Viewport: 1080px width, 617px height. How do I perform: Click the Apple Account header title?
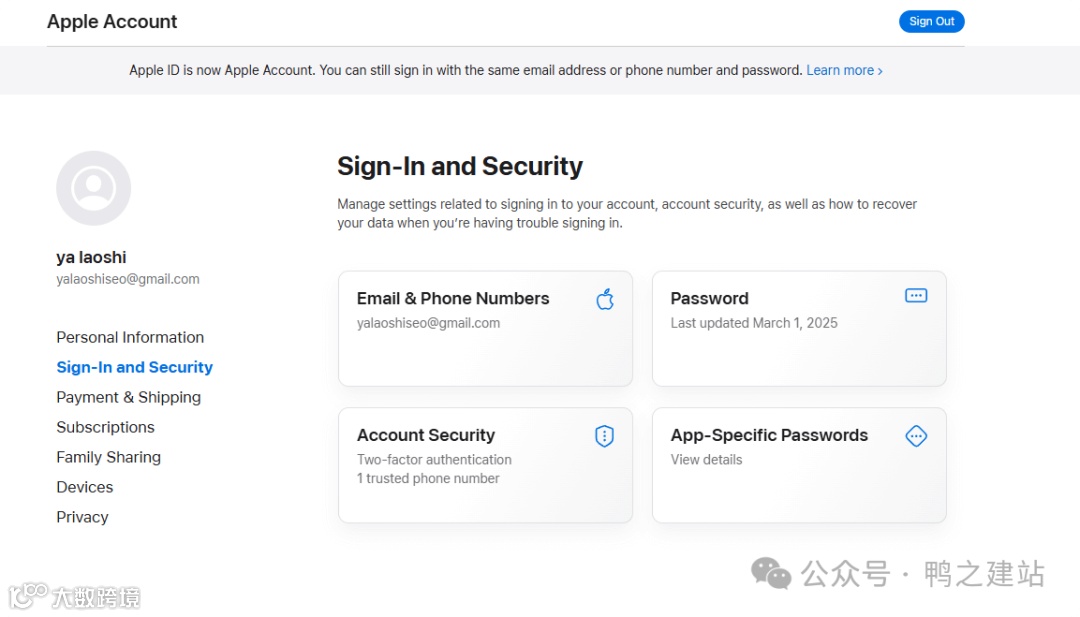[112, 22]
